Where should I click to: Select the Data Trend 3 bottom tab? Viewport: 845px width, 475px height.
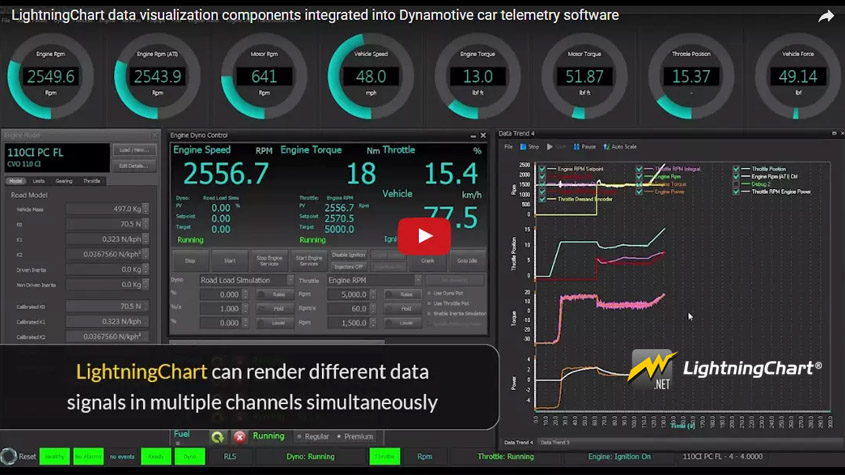click(x=555, y=443)
